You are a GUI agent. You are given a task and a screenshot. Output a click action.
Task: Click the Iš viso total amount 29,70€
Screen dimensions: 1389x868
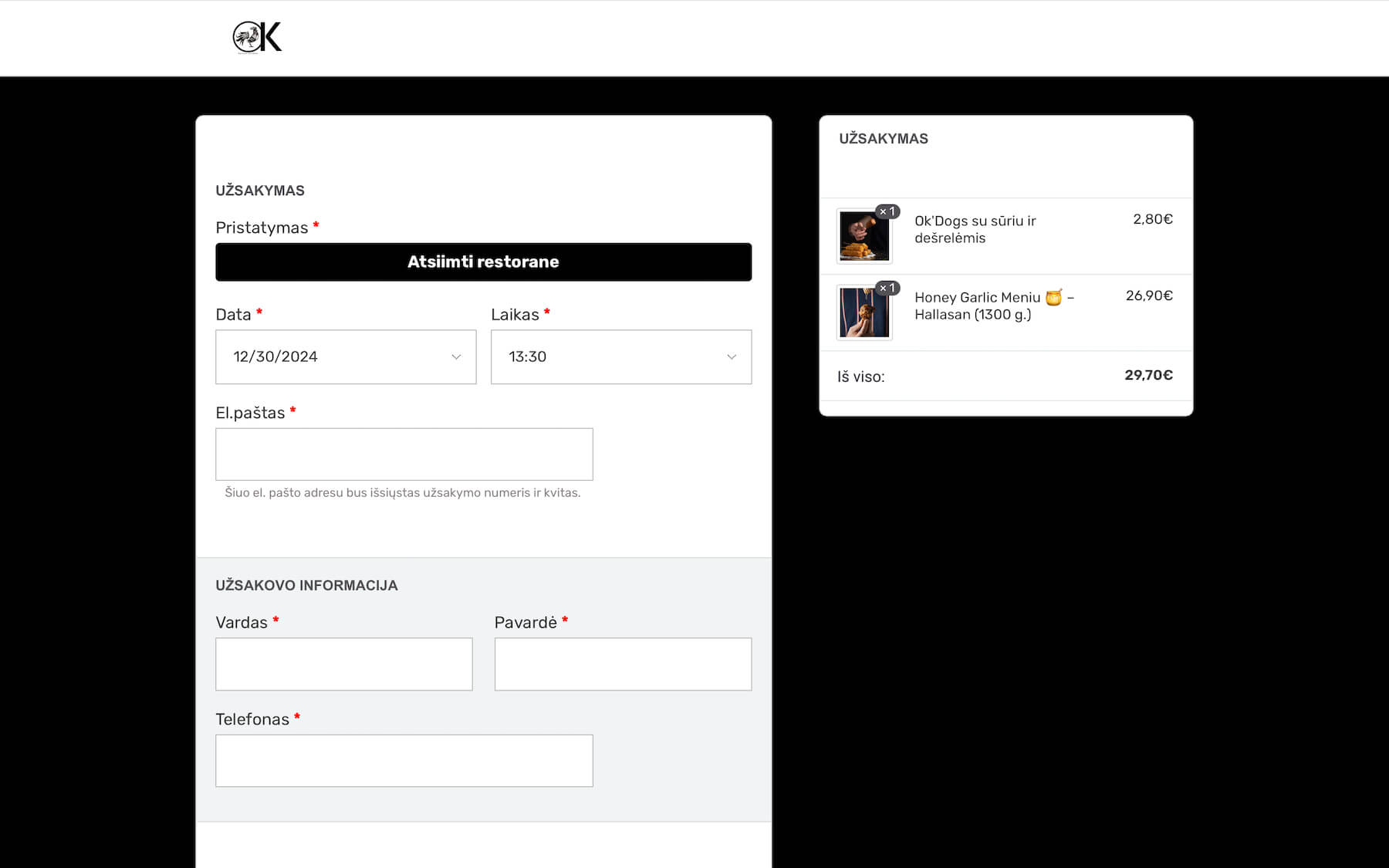click(x=1148, y=376)
